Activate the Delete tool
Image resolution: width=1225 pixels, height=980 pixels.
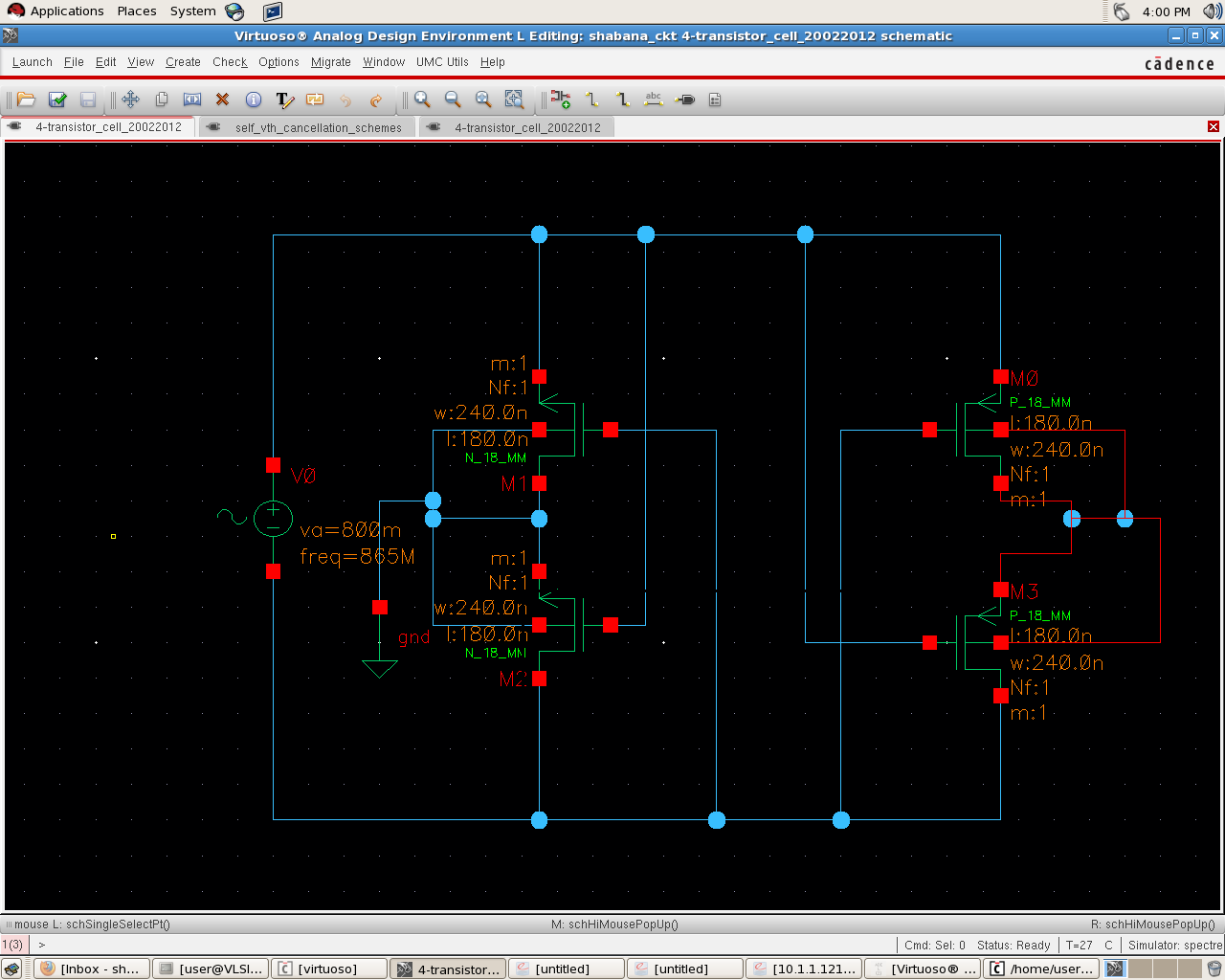pos(225,100)
